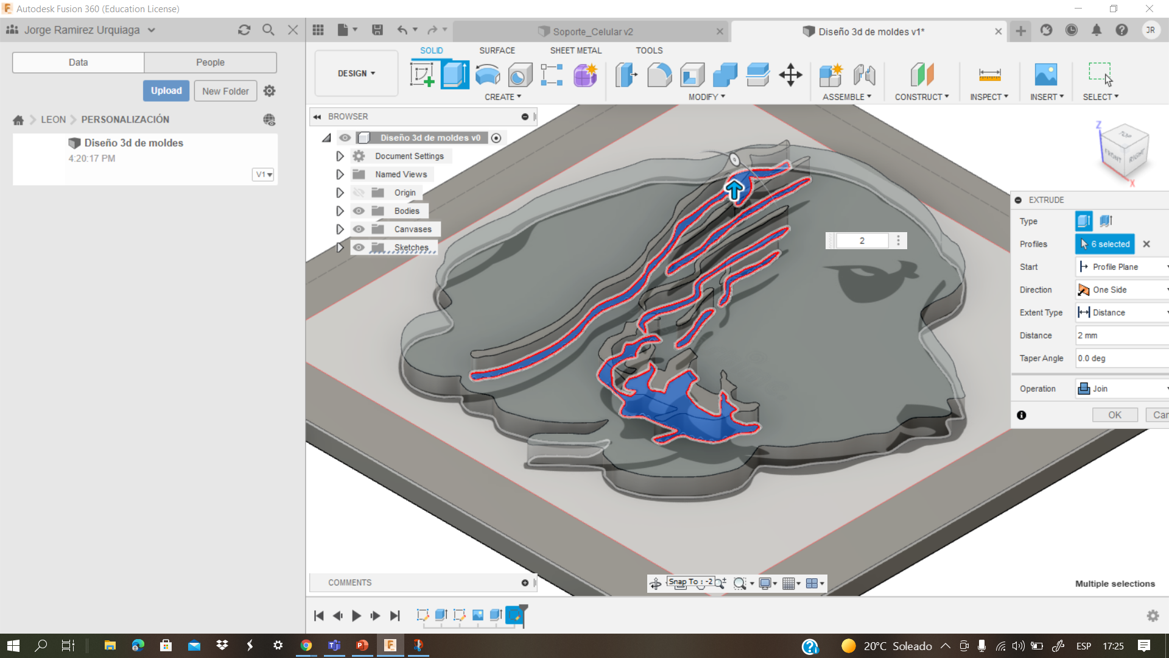Switch to the SURFACE tab
The width and height of the screenshot is (1169, 658).
pos(497,51)
